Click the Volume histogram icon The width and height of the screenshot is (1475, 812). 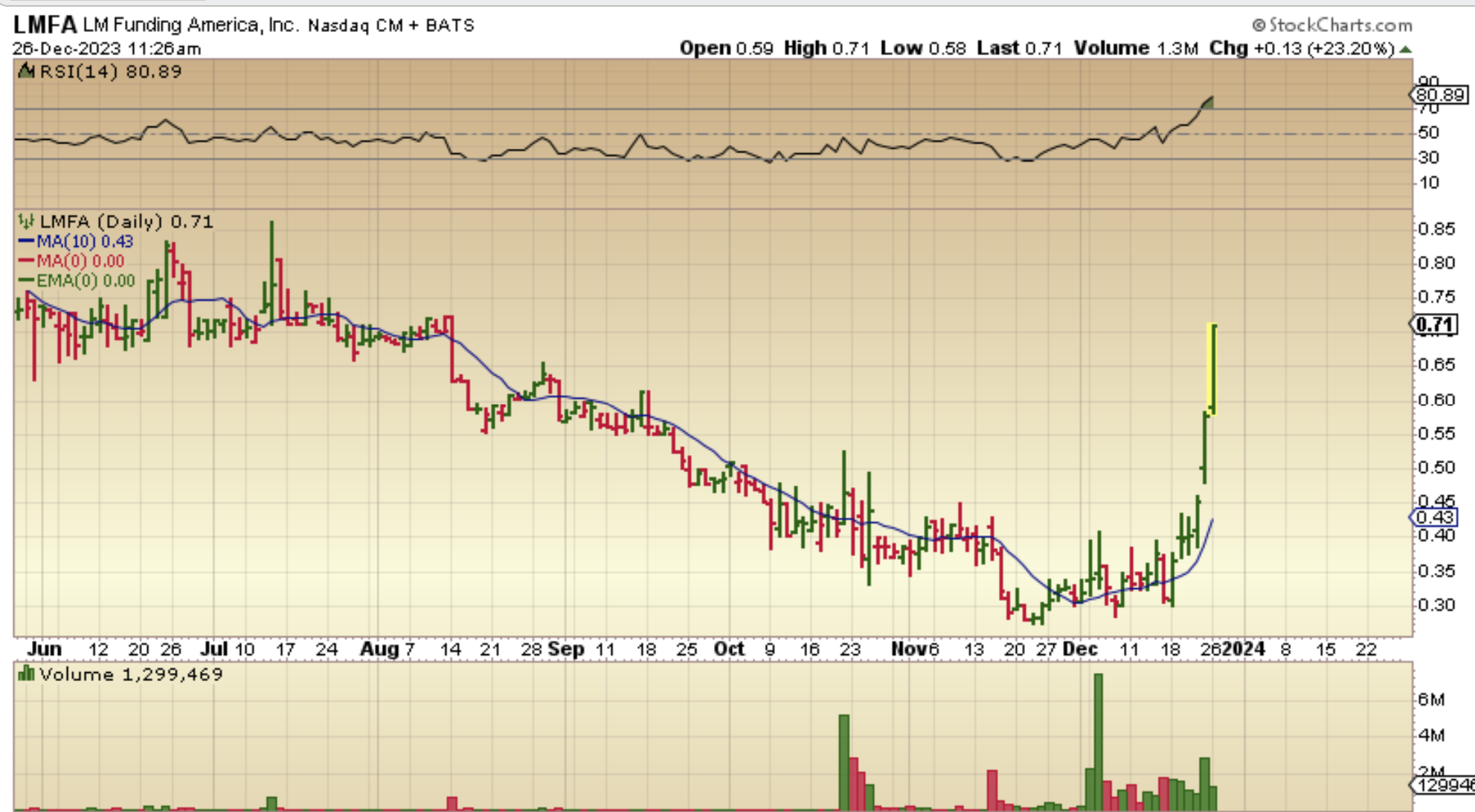click(27, 674)
